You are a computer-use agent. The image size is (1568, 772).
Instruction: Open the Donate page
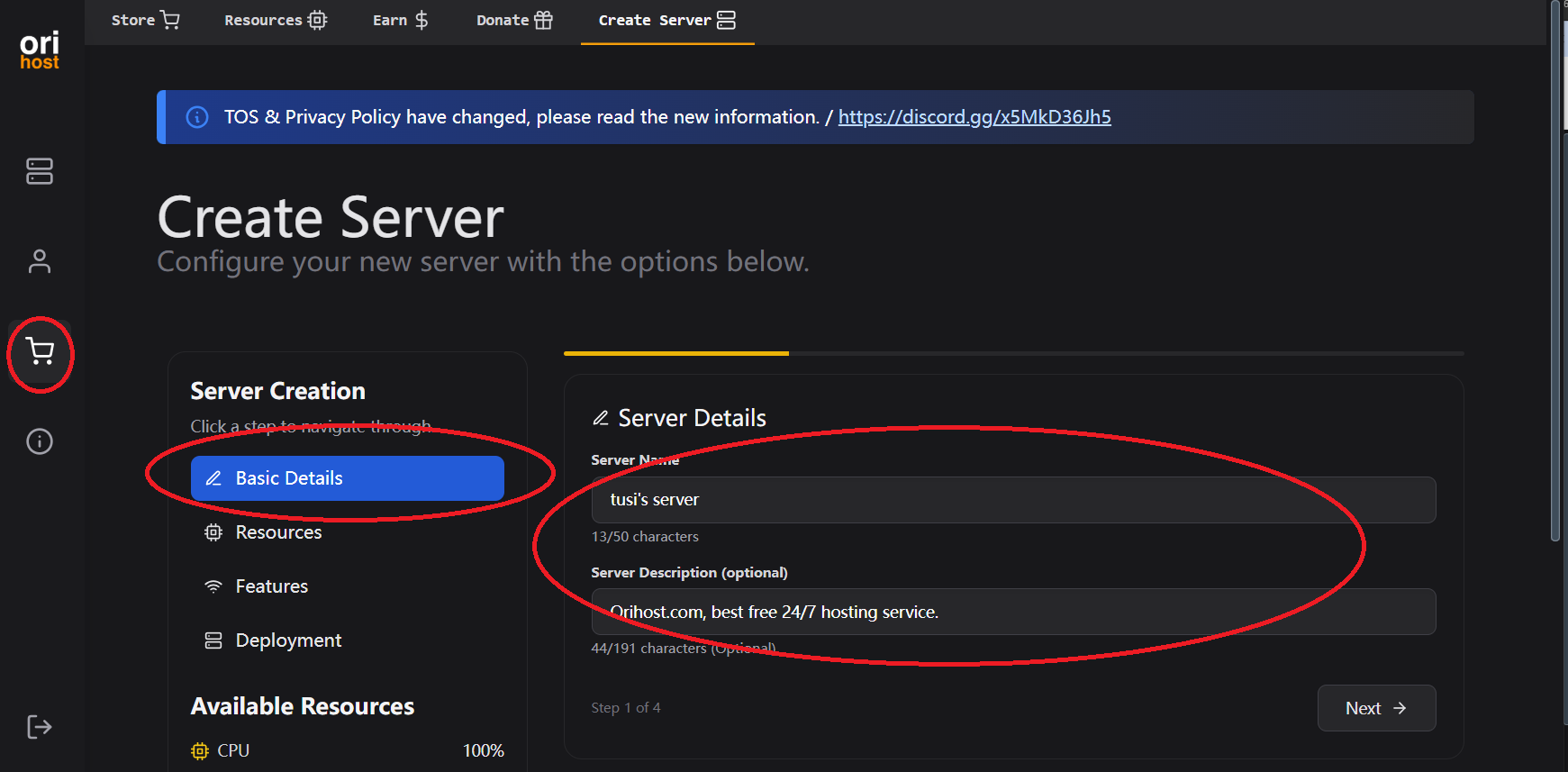[514, 20]
